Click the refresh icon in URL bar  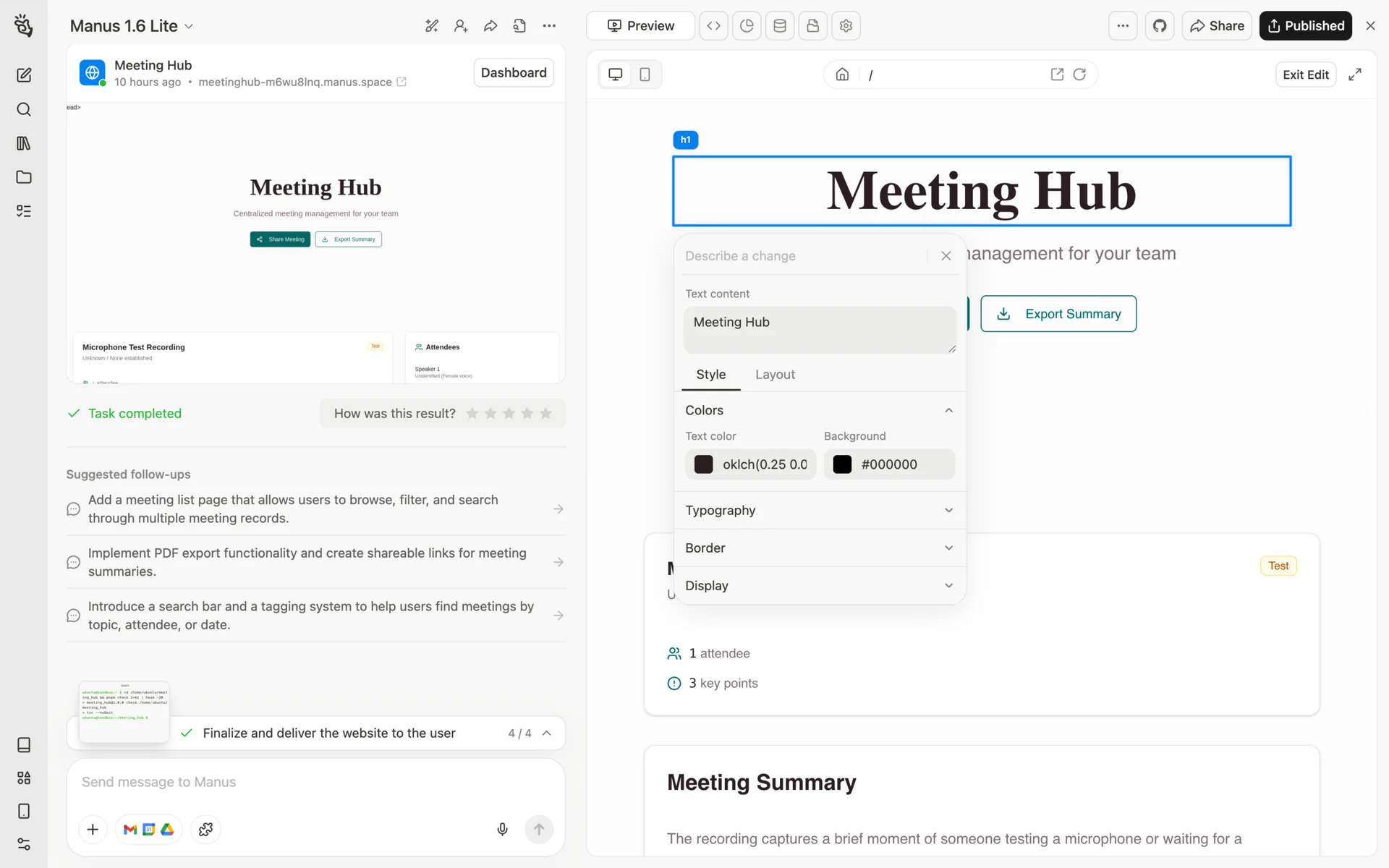tap(1079, 75)
